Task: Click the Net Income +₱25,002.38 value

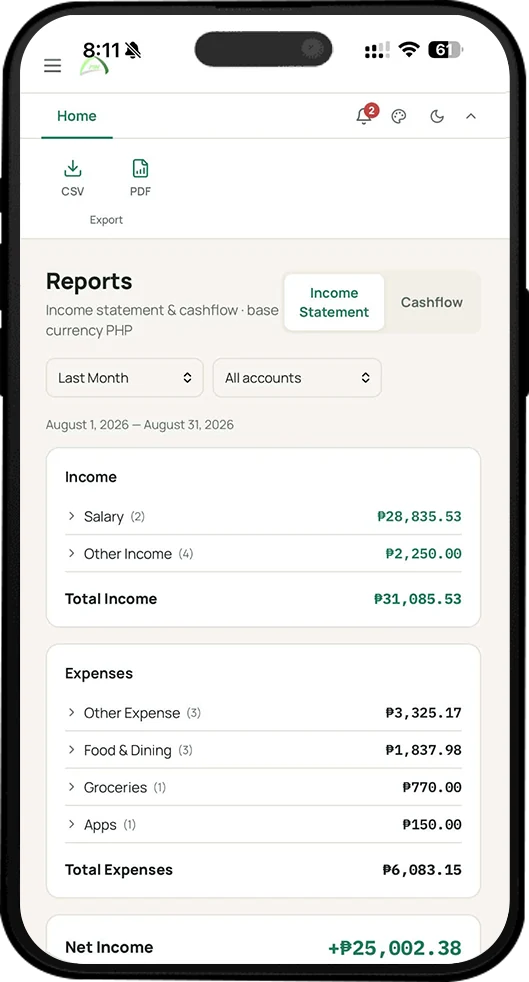Action: (x=395, y=948)
